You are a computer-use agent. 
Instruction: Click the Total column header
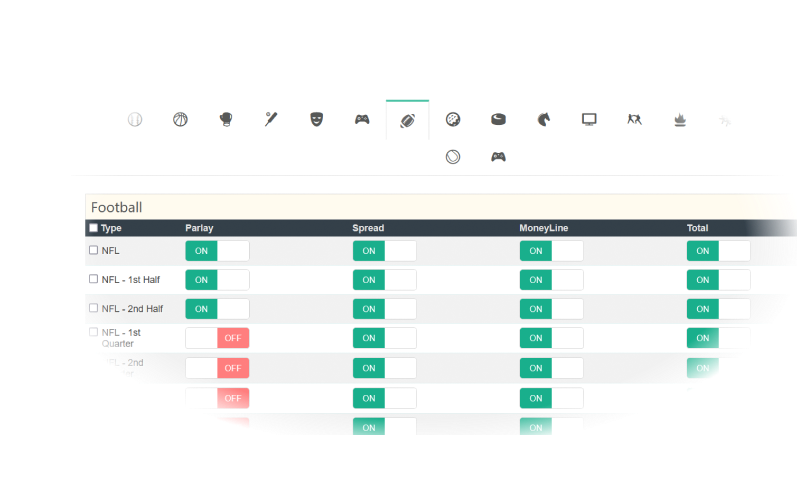[697, 228]
